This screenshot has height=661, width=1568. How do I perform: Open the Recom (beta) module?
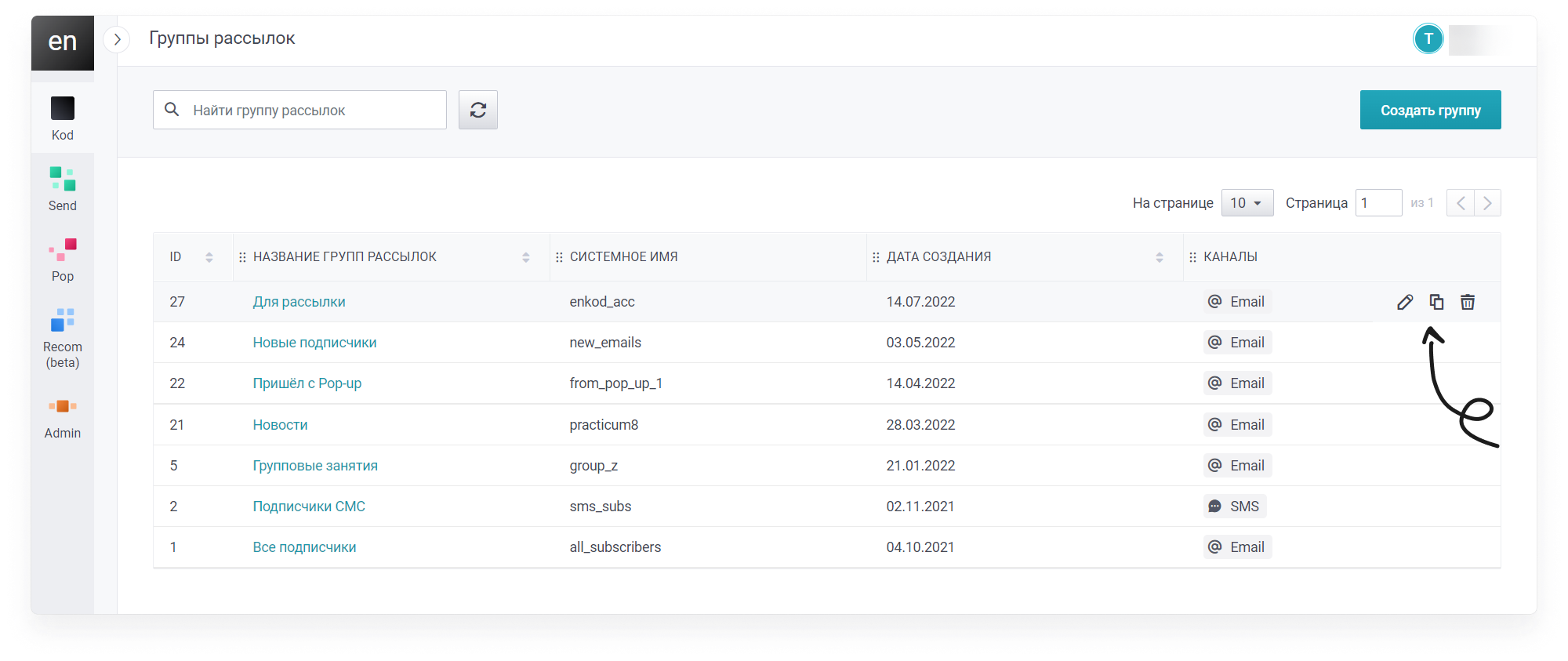click(x=63, y=338)
